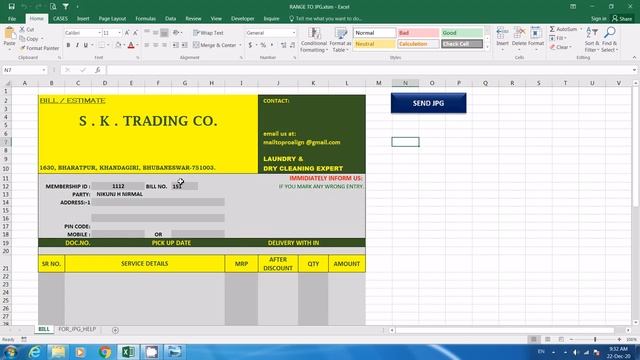The width and height of the screenshot is (640, 360).
Task: Click the AutoSum sigma icon
Action: point(552,29)
